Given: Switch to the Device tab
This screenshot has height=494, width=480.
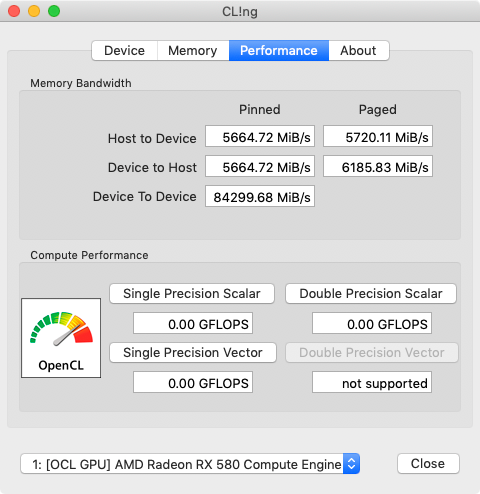Looking at the screenshot, I should pos(125,51).
